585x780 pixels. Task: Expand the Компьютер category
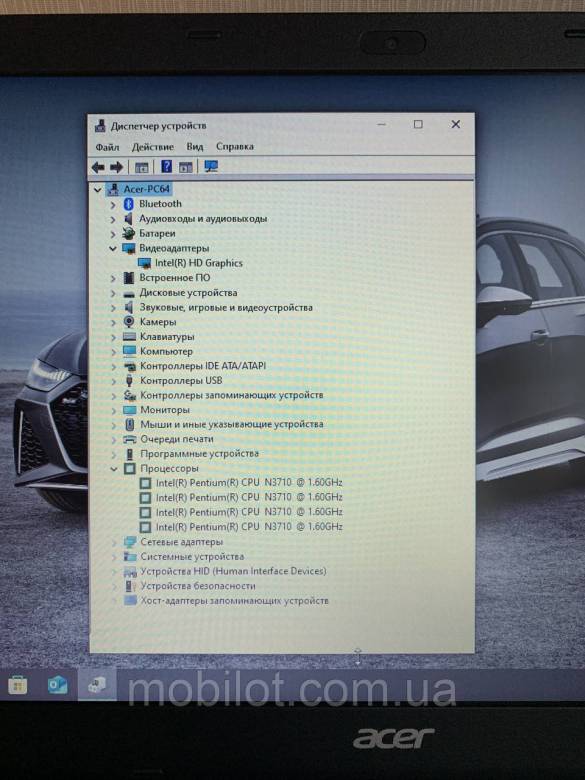[113, 352]
